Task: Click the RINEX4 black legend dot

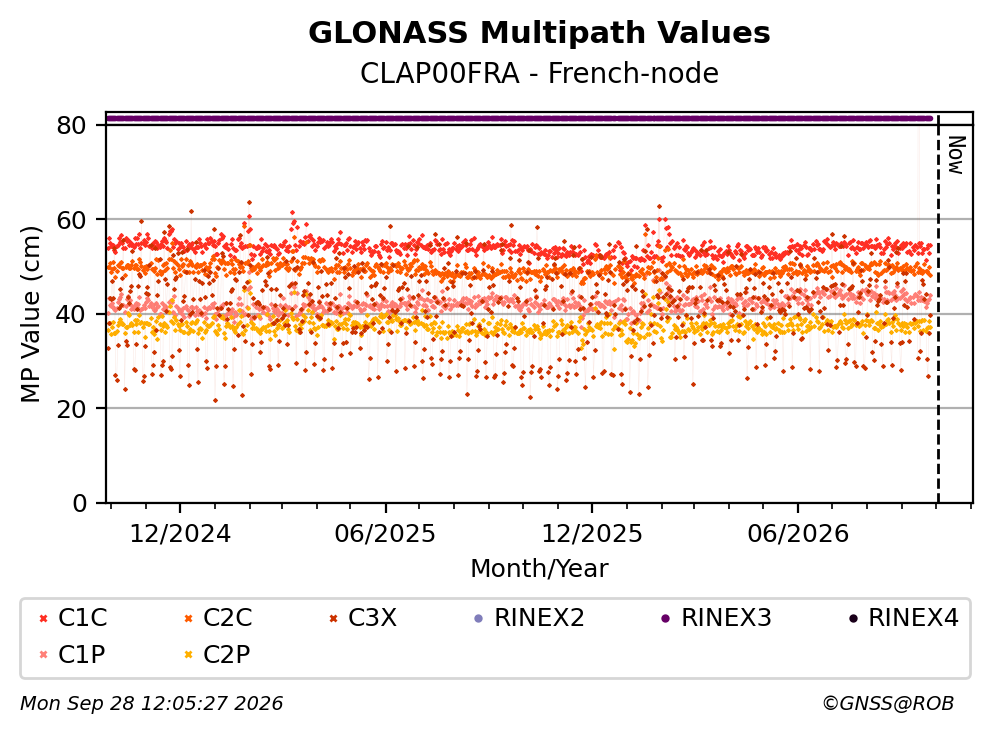Action: (853, 618)
